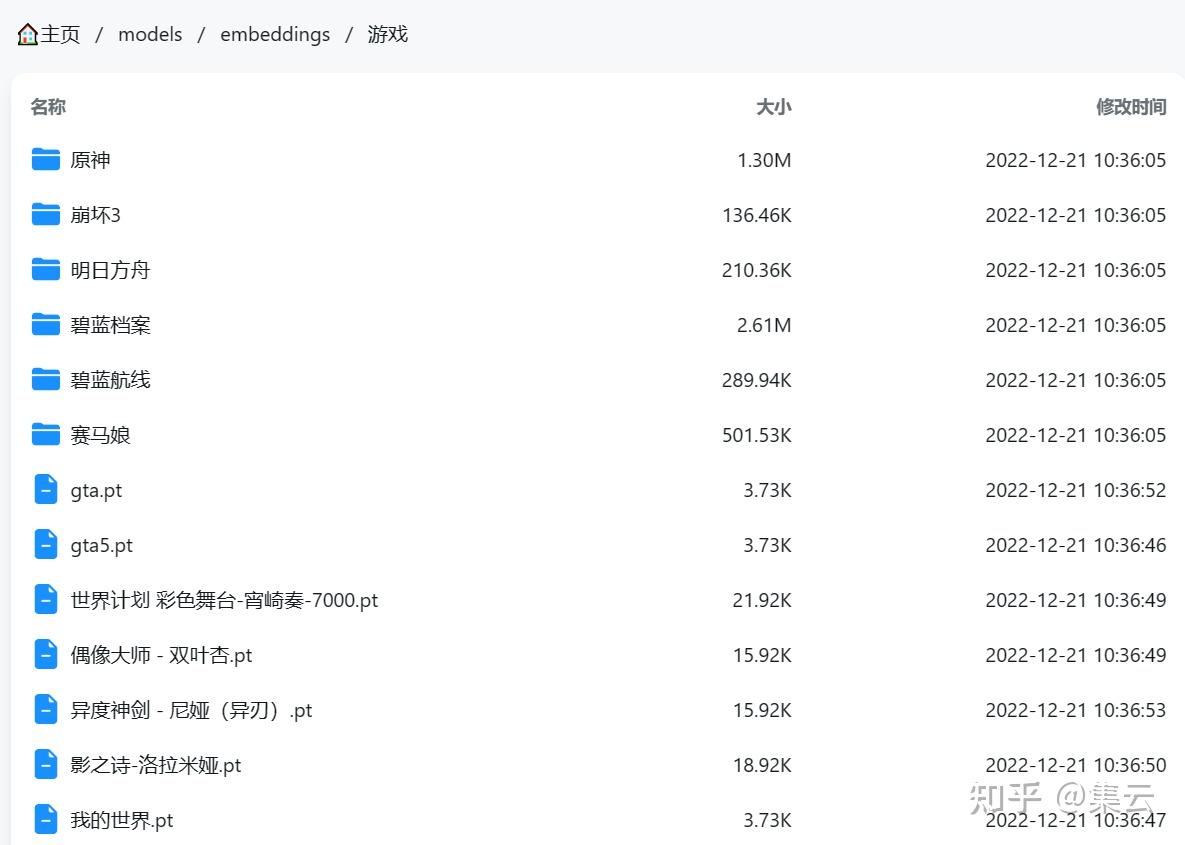Click the 2.61M size value

coord(764,325)
